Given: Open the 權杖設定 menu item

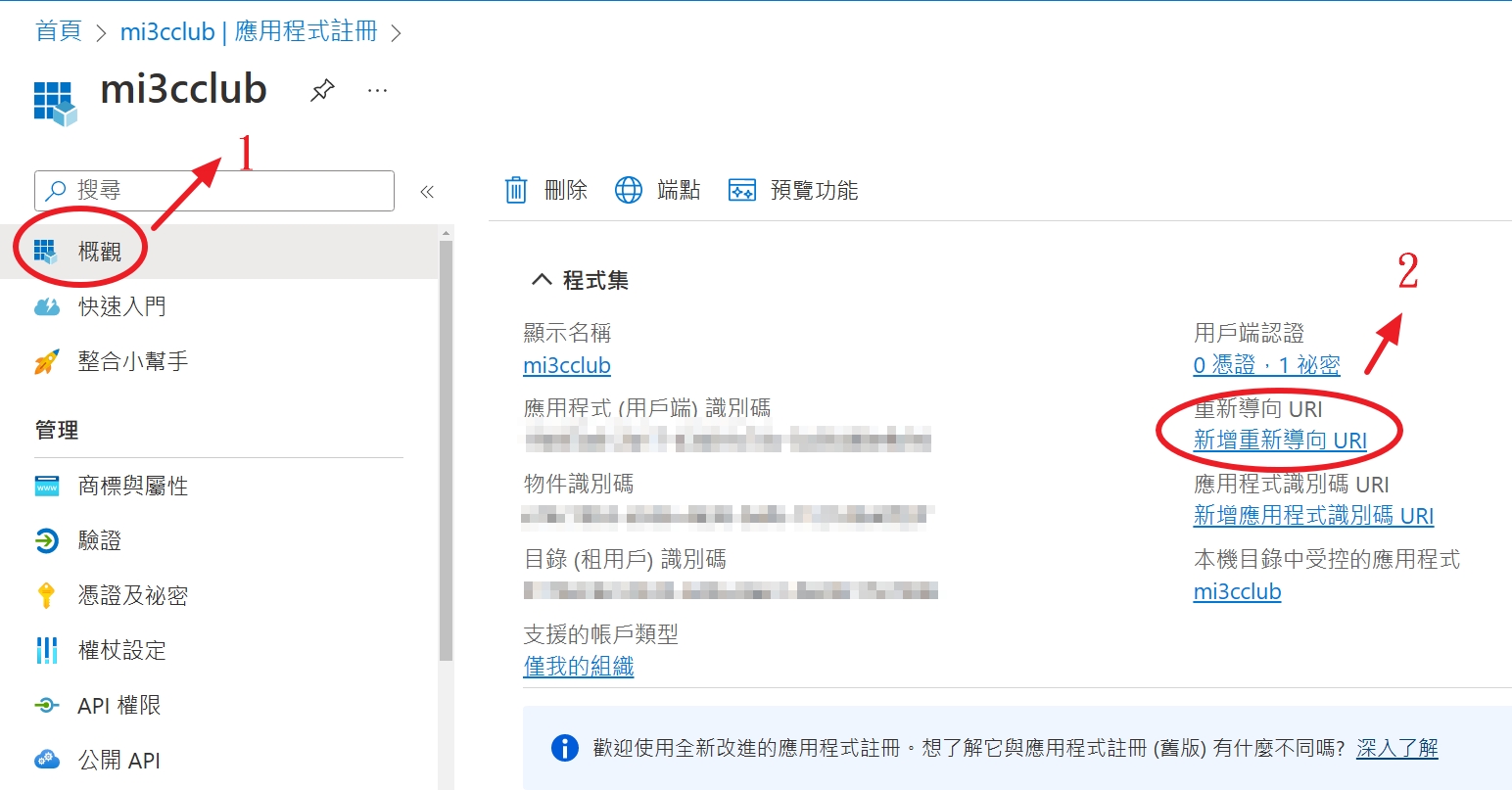Looking at the screenshot, I should pos(218,650).
